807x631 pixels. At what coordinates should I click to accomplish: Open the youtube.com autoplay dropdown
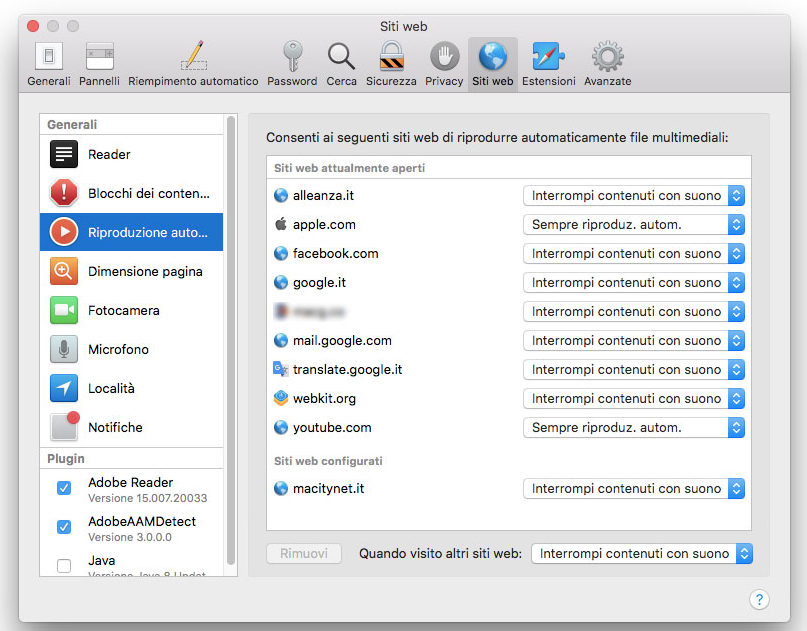tap(634, 428)
